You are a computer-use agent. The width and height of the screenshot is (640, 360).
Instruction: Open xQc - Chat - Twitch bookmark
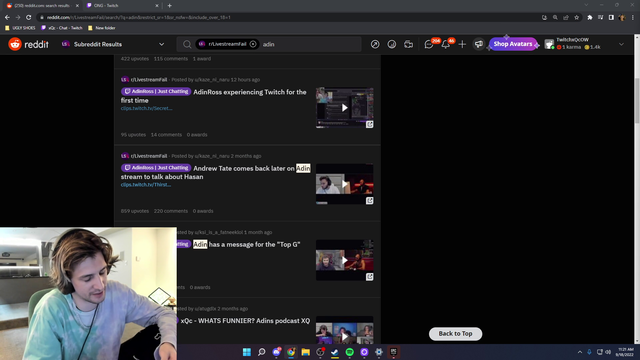pyautogui.click(x=62, y=28)
